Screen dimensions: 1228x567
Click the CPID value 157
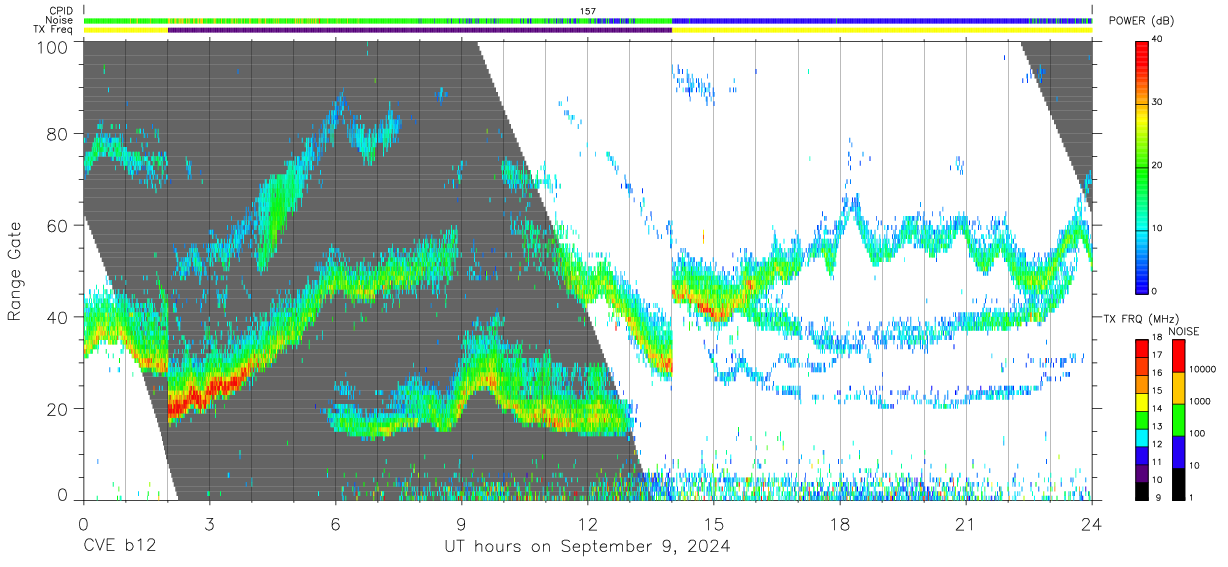587,11
